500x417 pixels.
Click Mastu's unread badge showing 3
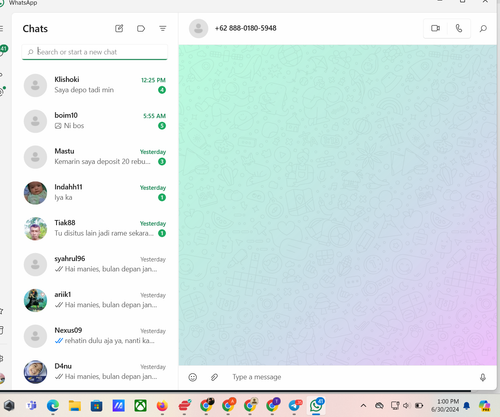click(x=162, y=162)
